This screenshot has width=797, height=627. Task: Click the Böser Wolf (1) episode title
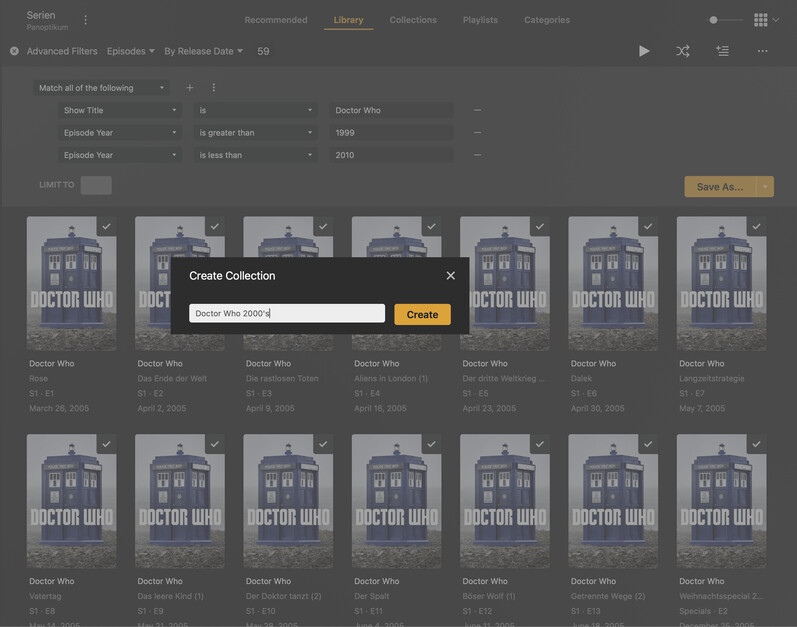tap(488, 596)
